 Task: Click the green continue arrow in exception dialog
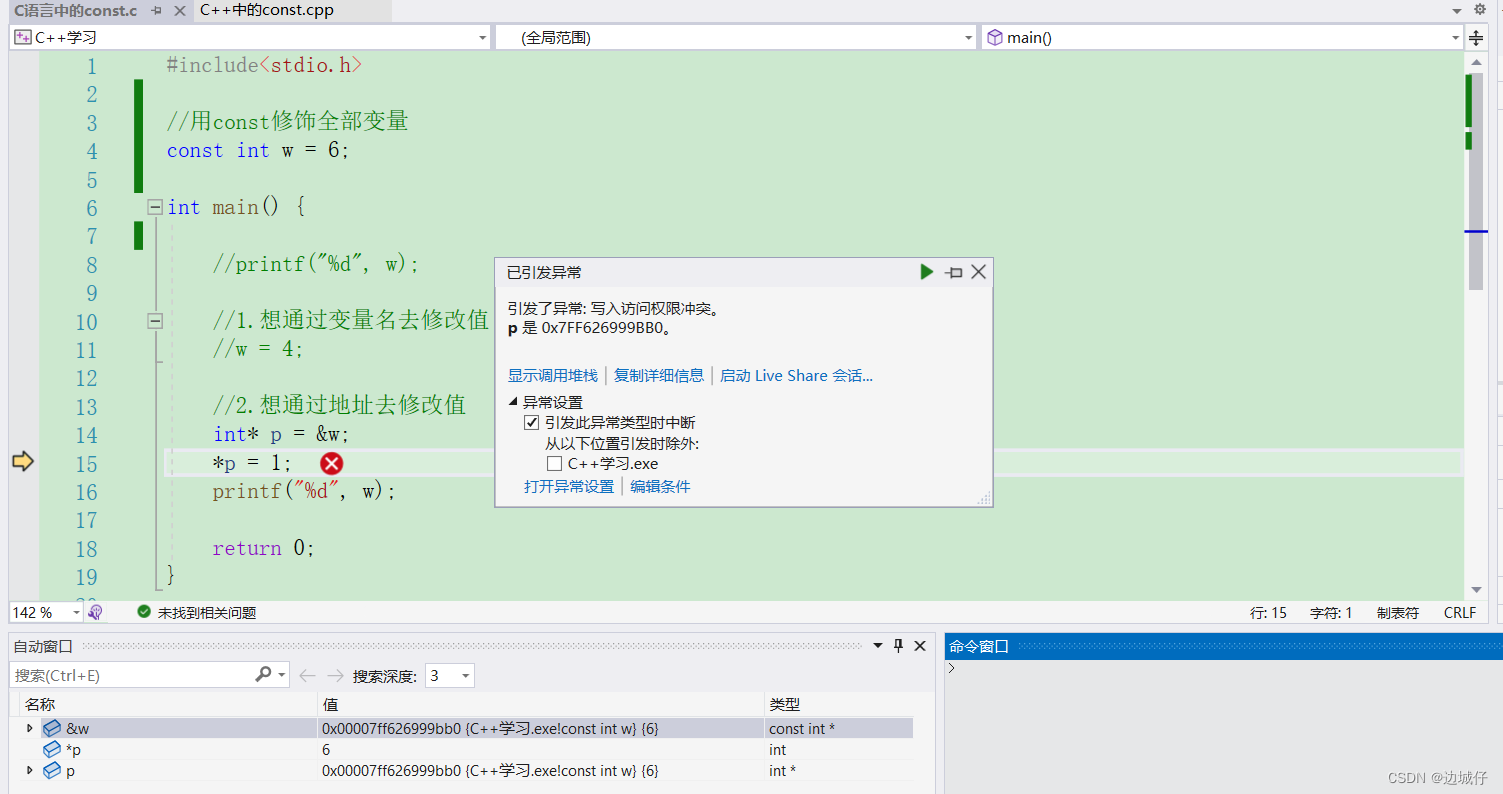click(x=926, y=271)
